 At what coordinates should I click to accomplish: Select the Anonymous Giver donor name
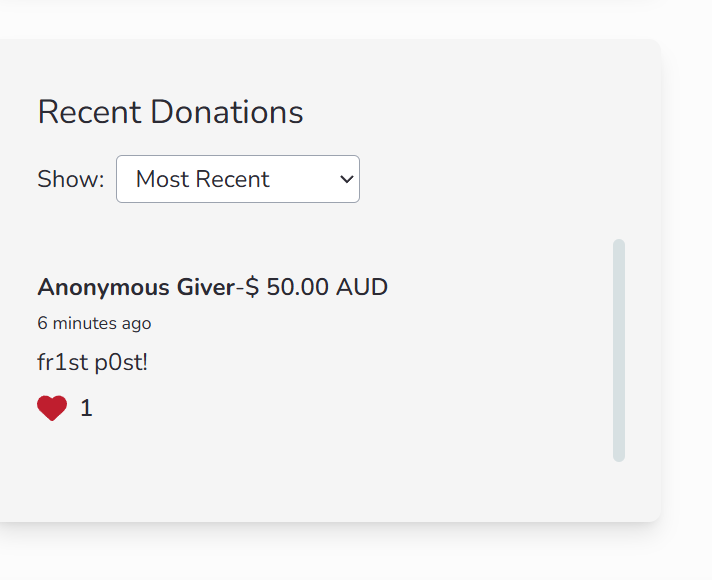[136, 288]
